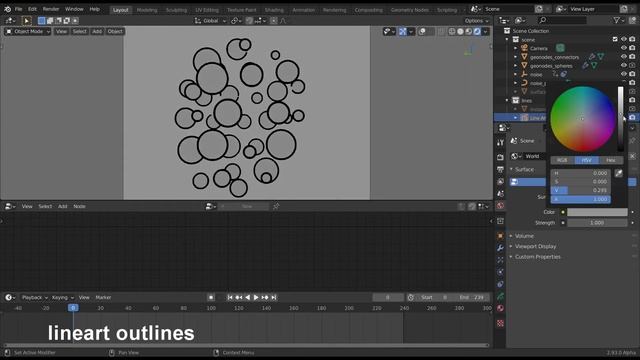Open the viewport Options dropdown
The height and width of the screenshot is (360, 640).
tap(476, 20)
